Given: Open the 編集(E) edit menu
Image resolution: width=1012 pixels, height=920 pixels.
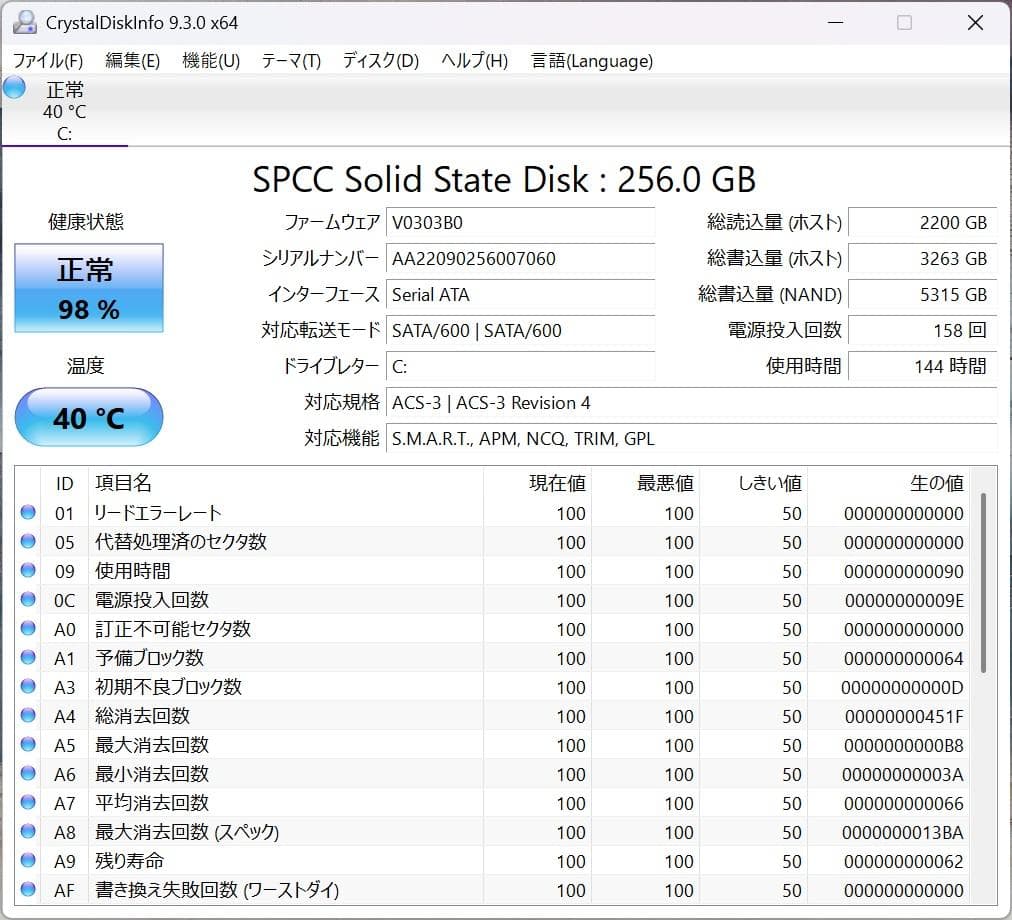Looking at the screenshot, I should (x=130, y=60).
